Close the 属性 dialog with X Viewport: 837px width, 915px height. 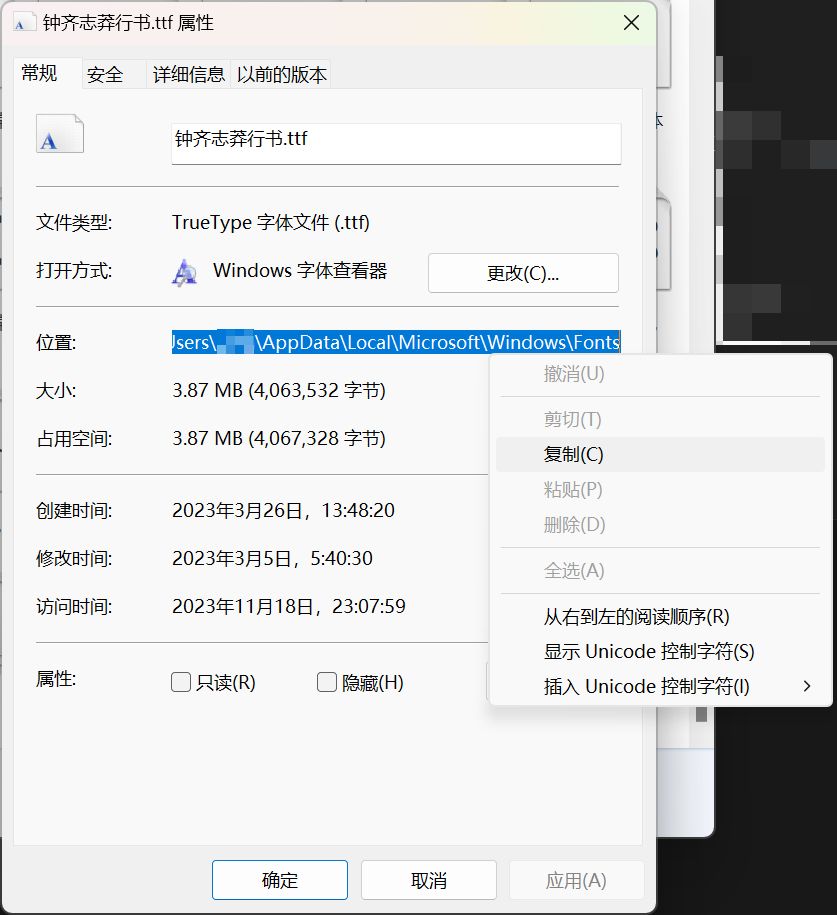point(631,23)
